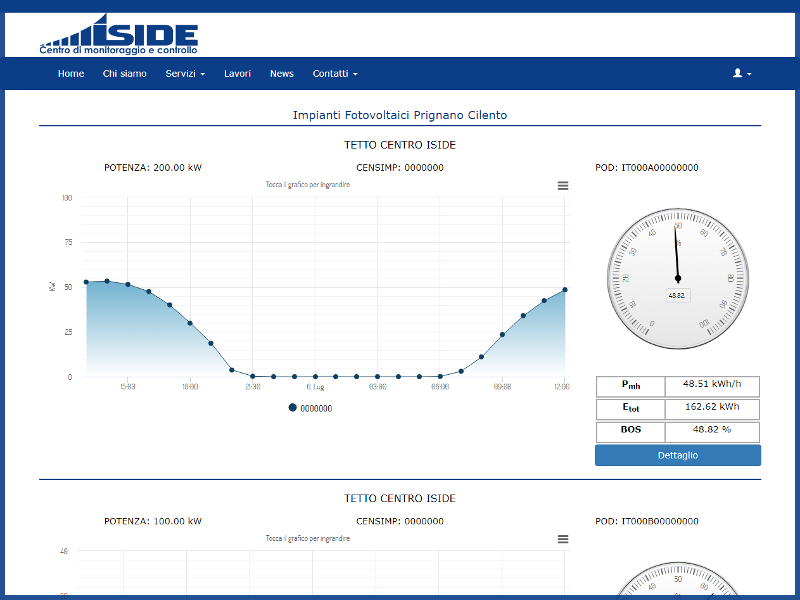Select the BOS 48.82 % value cell
800x600 pixels.
[x=712, y=432]
